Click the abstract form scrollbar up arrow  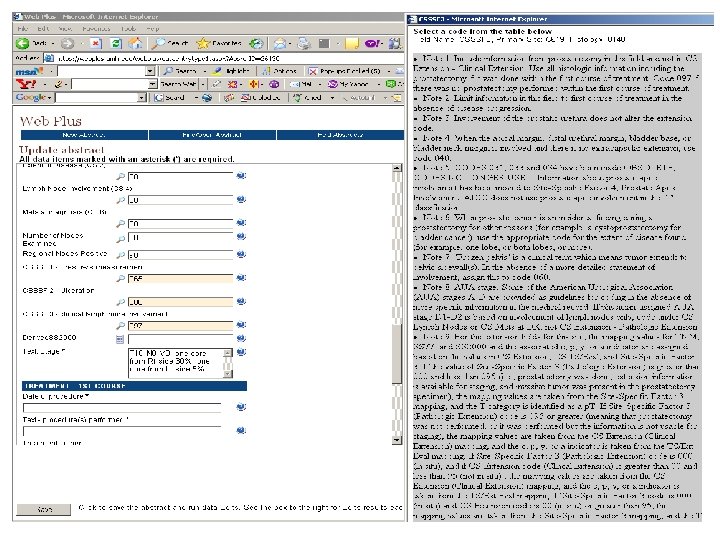397,168
